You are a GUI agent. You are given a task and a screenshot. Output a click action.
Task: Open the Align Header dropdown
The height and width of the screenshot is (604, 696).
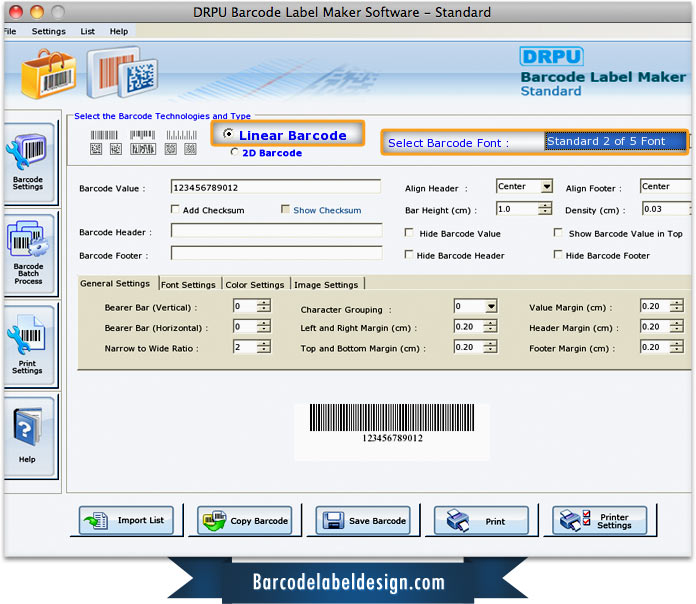524,186
